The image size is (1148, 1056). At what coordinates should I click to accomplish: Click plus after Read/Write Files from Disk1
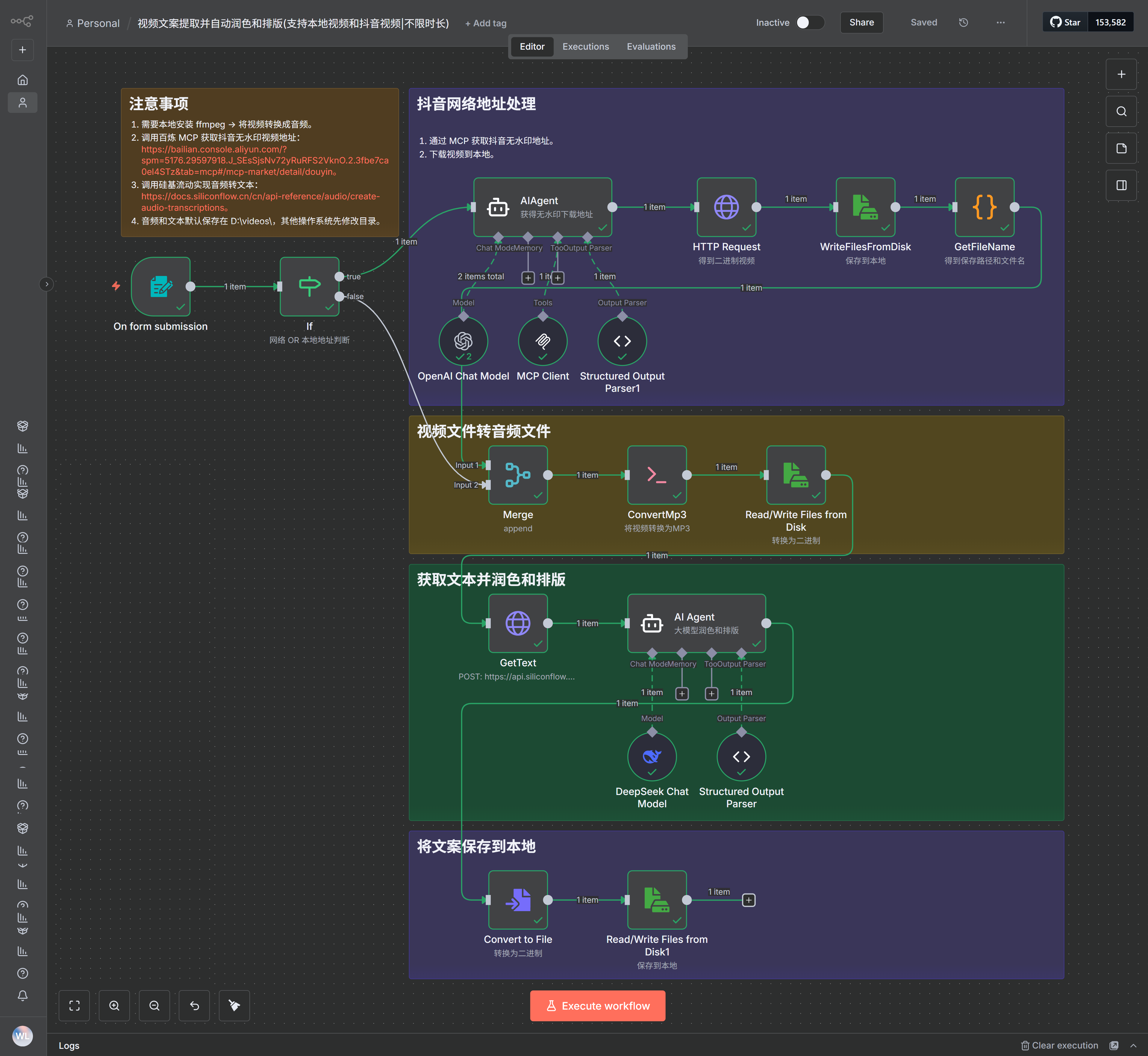(748, 901)
